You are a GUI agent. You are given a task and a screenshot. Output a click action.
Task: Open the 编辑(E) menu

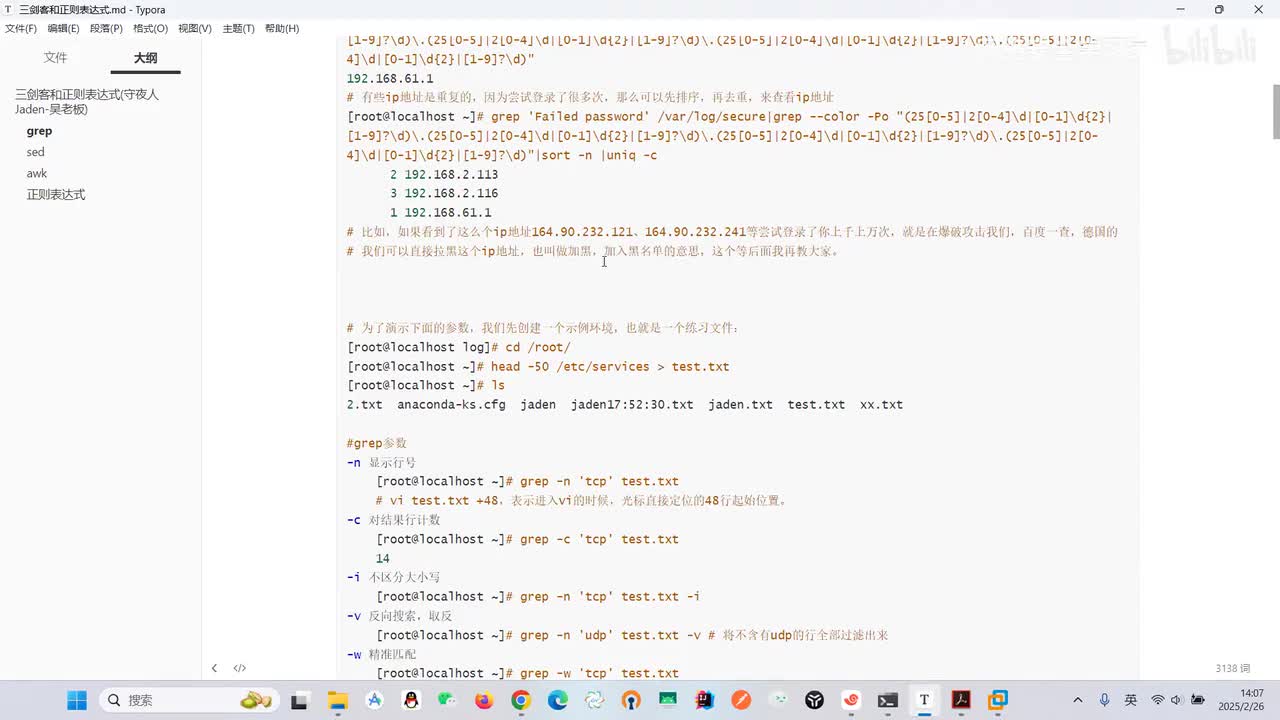pyautogui.click(x=63, y=29)
